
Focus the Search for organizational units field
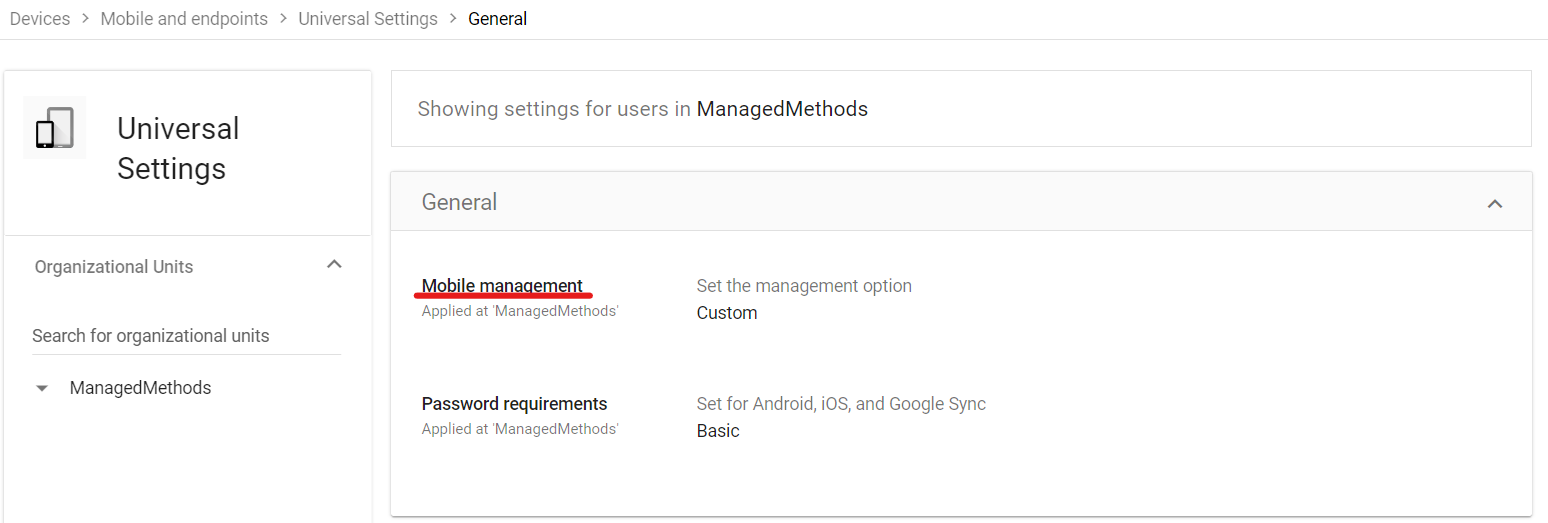[187, 336]
